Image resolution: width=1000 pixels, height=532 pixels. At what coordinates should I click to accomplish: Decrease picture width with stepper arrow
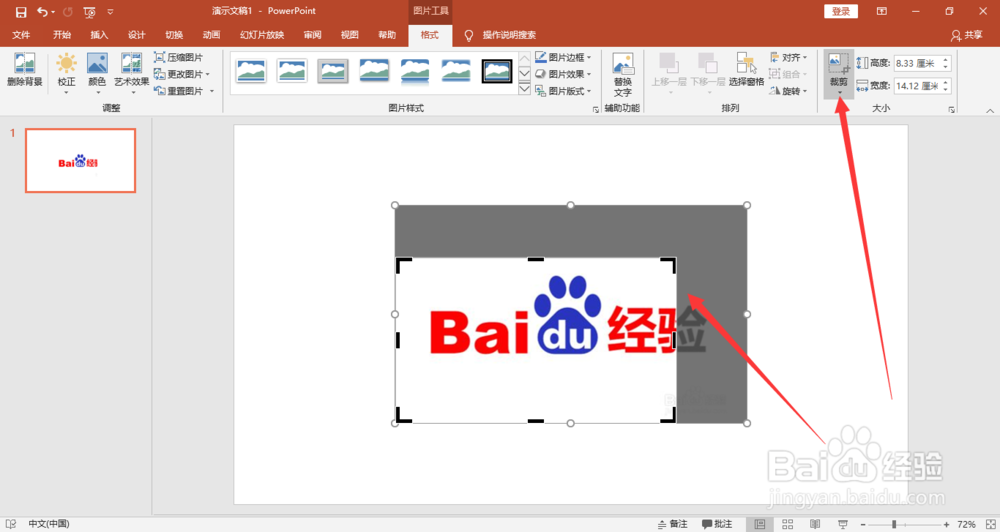(946, 89)
